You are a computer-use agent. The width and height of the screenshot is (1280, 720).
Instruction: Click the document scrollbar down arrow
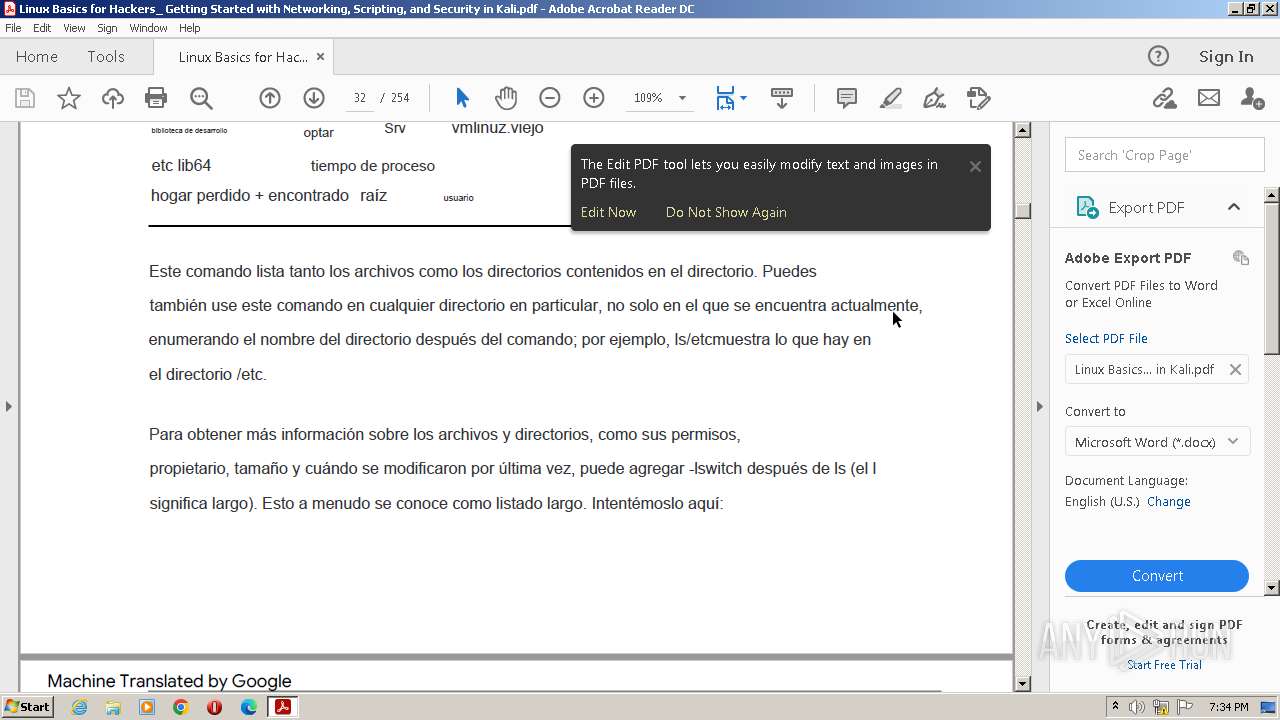point(1022,684)
